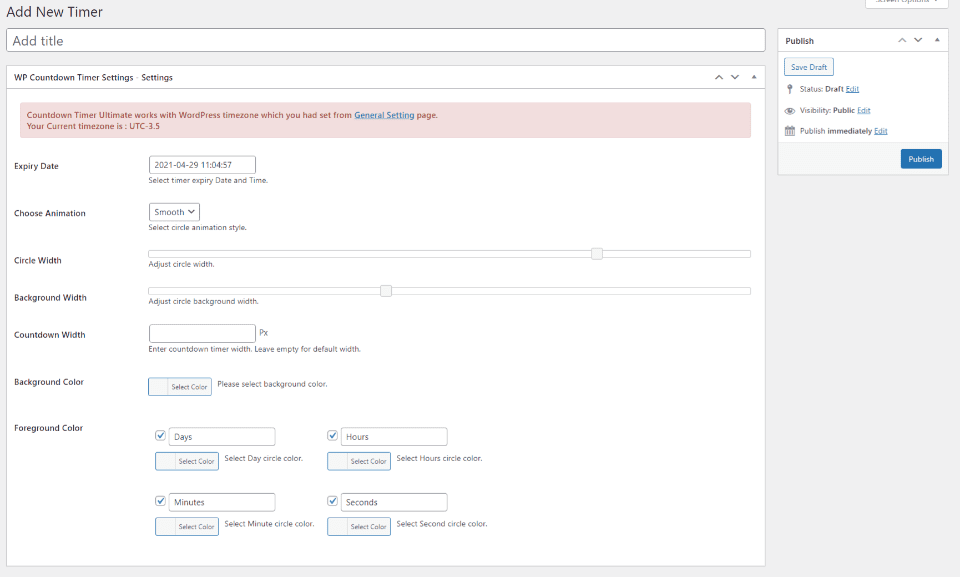Move Countdown Timer Settings panel down
Viewport: 960px width, 577px height.
[735, 77]
